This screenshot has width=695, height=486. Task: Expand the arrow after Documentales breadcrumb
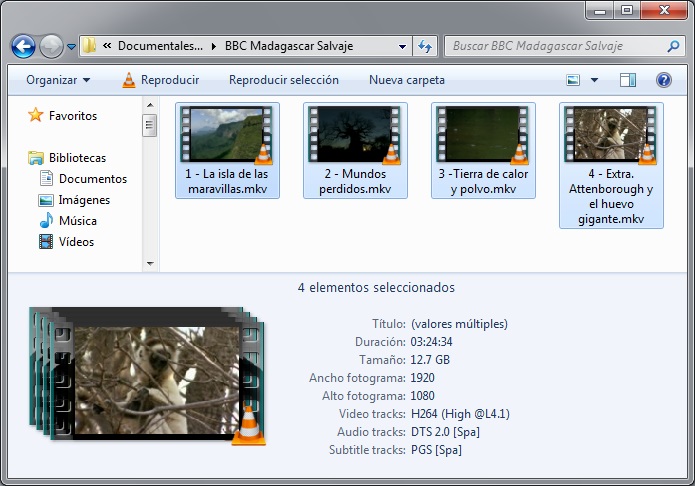tap(214, 46)
